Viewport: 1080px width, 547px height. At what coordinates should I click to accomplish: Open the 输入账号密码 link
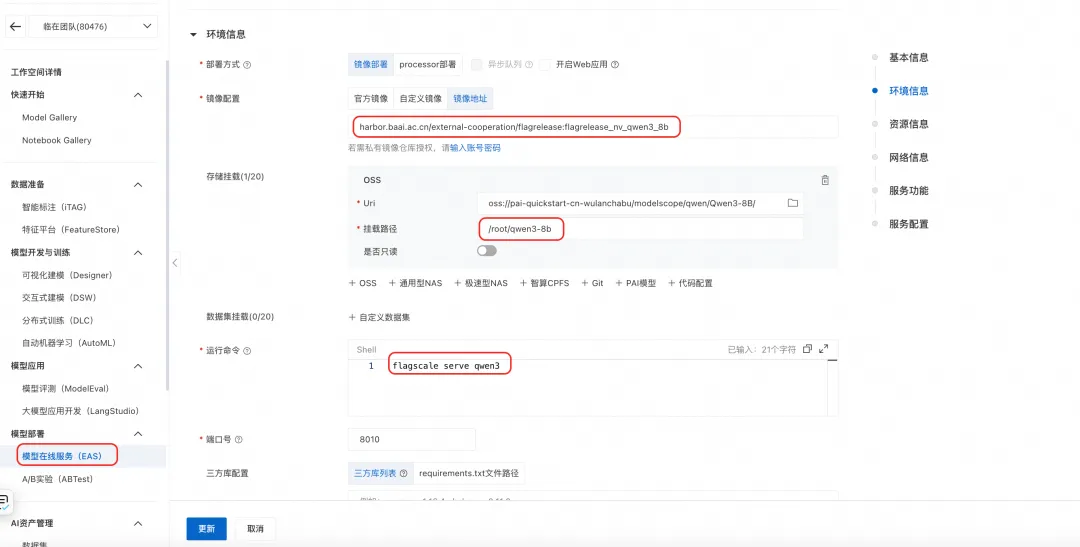[x=475, y=148]
